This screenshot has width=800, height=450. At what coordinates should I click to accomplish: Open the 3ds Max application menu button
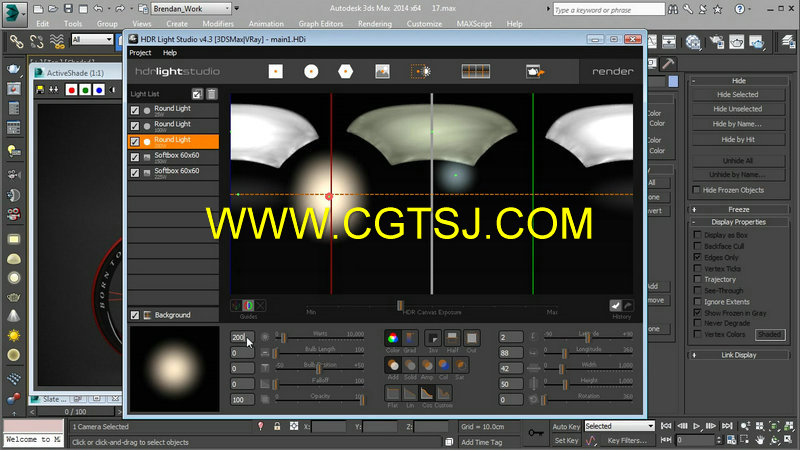click(x=13, y=12)
